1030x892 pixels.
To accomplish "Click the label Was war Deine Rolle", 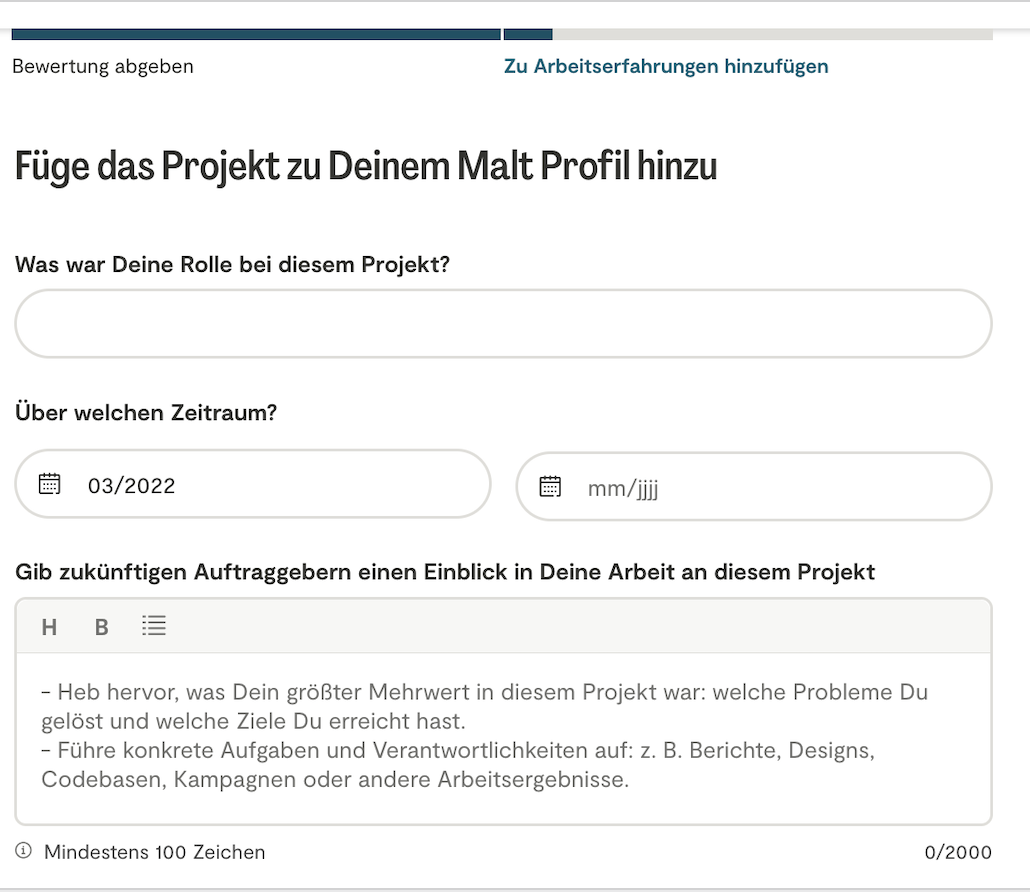I will pyautogui.click(x=232, y=266).
